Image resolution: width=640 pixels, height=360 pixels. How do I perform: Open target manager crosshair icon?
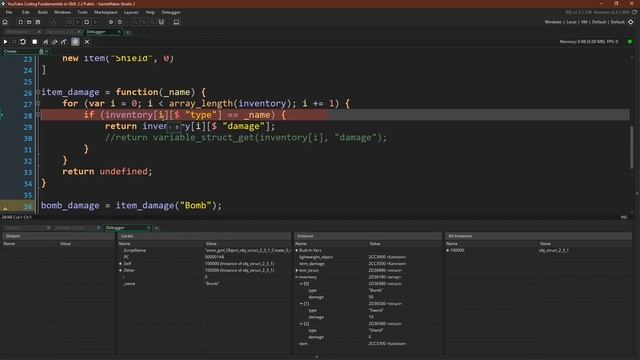(x=631, y=22)
